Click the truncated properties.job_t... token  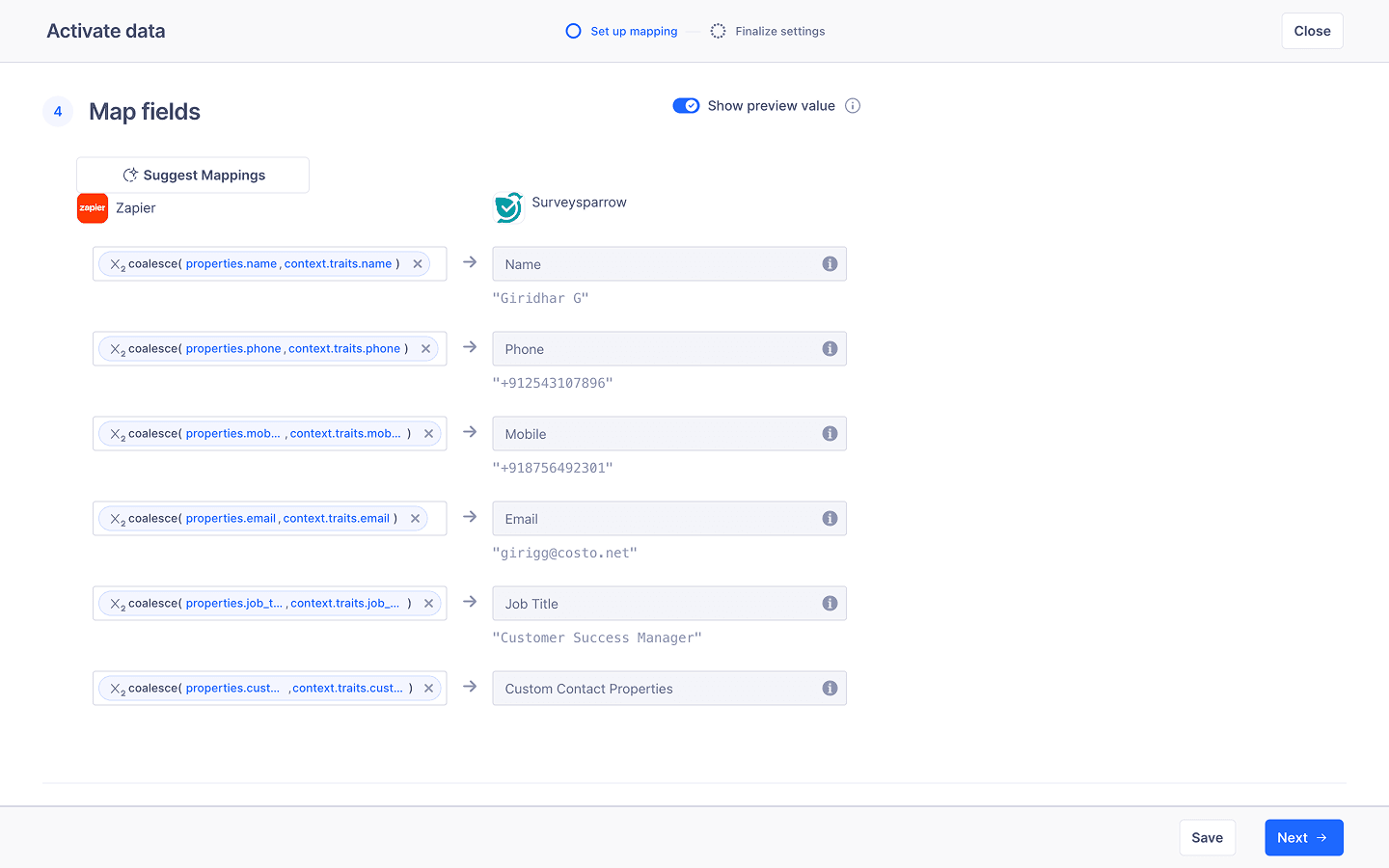[234, 604]
